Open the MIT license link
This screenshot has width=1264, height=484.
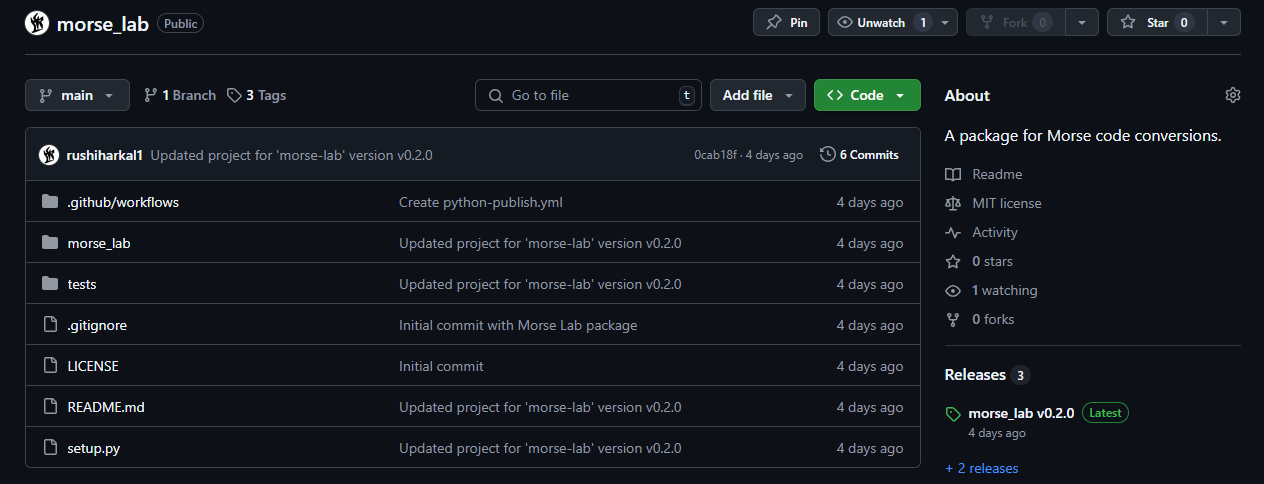(x=1007, y=203)
